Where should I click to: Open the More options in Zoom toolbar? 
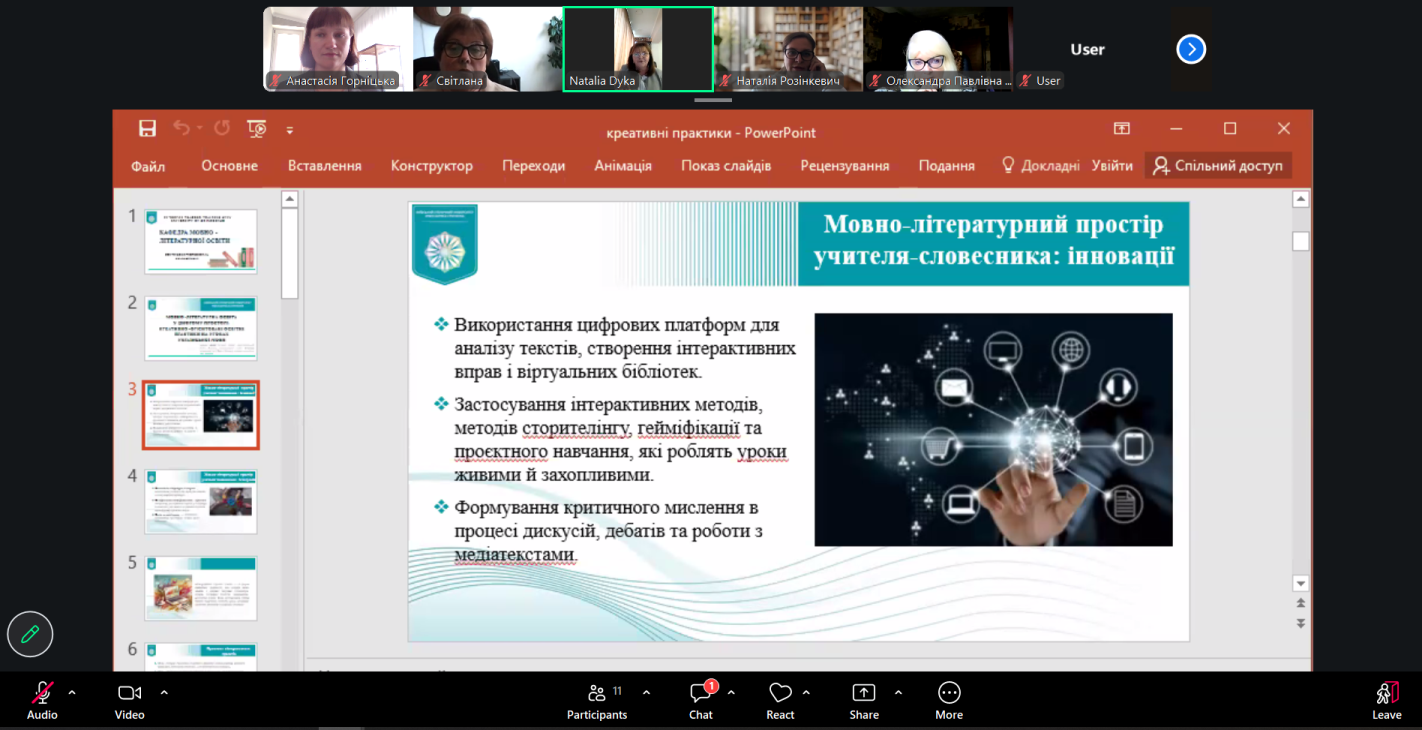click(x=949, y=700)
